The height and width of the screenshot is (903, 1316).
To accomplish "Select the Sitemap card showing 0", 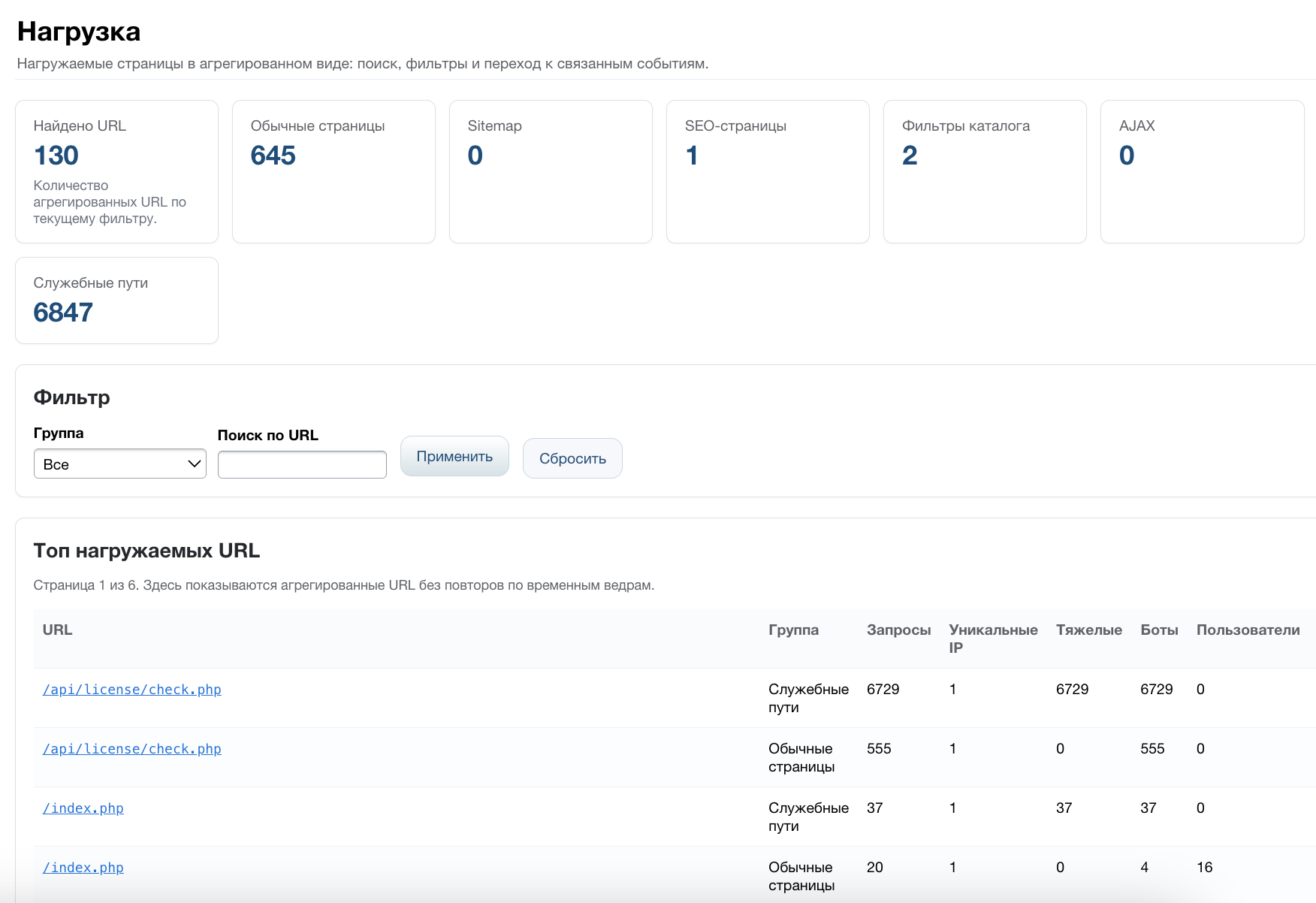I will pyautogui.click(x=551, y=171).
